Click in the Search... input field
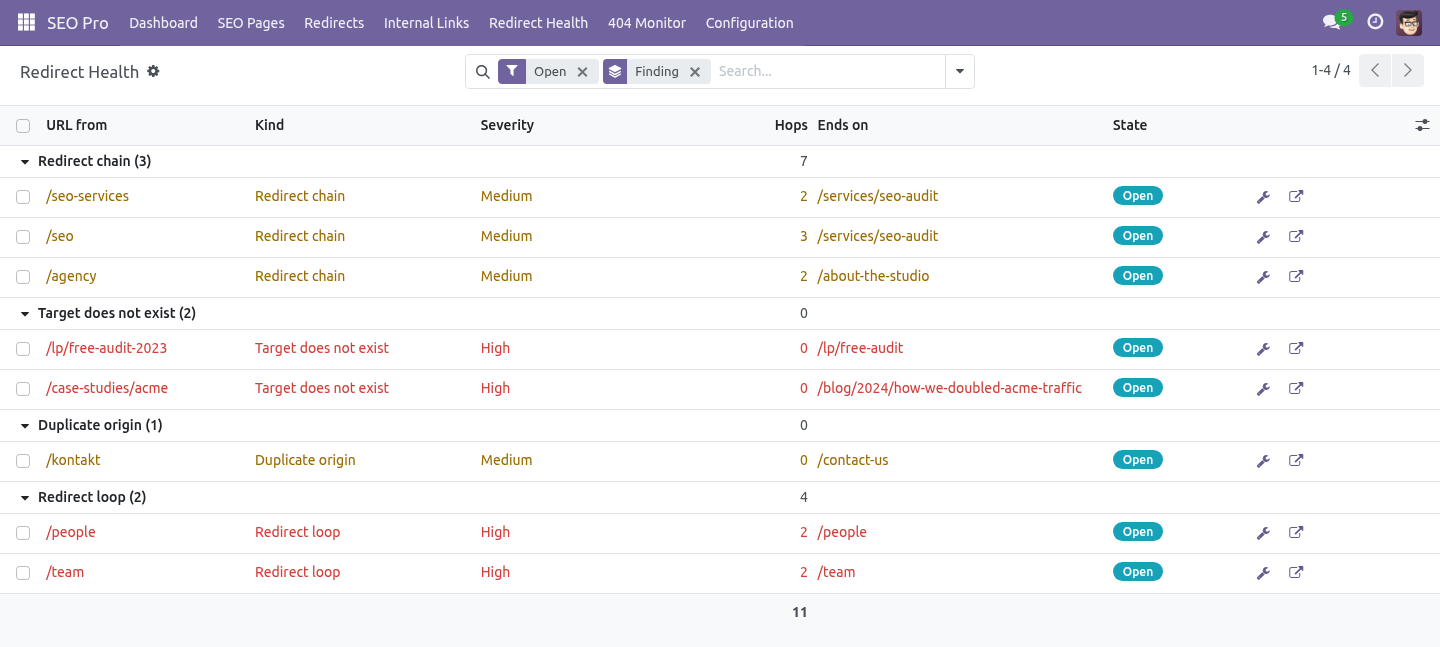Viewport: 1440px width, 647px height. [x=828, y=72]
